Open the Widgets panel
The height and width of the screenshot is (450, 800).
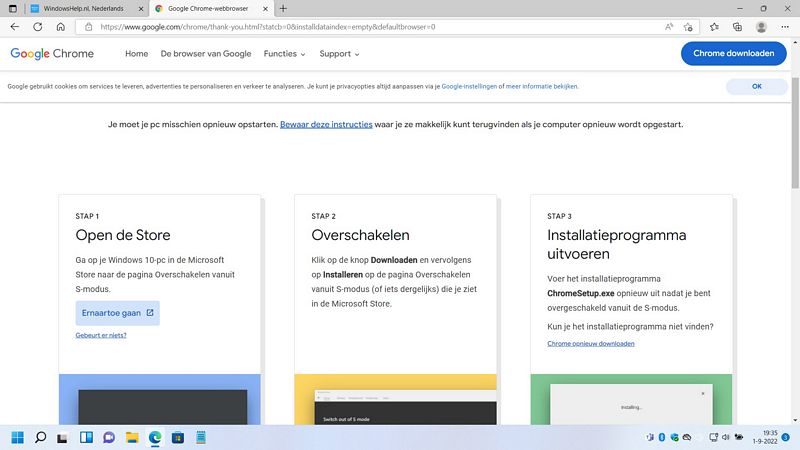tap(86, 438)
